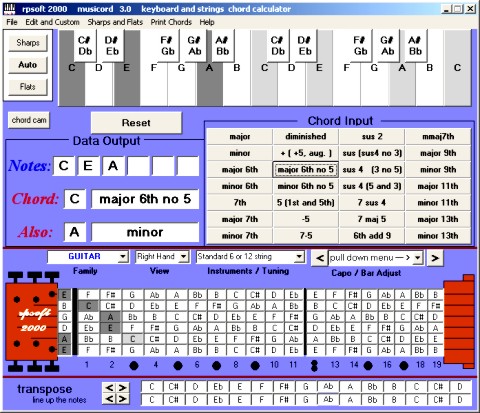Click the first highlighted A piano key

209,83
